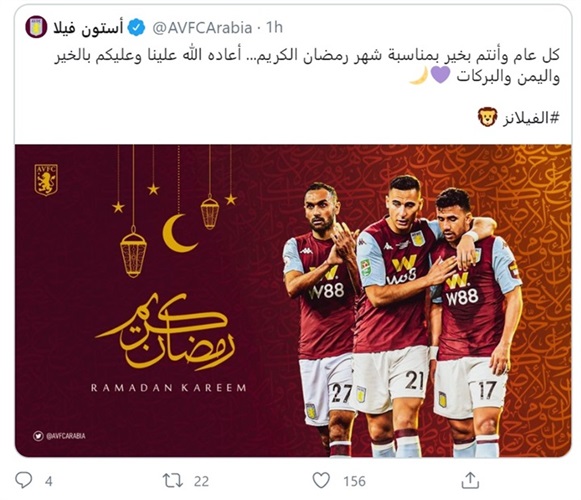Click the lion emoji after hashtag
Screen dimensions: 581x500
pyautogui.click(x=487, y=117)
